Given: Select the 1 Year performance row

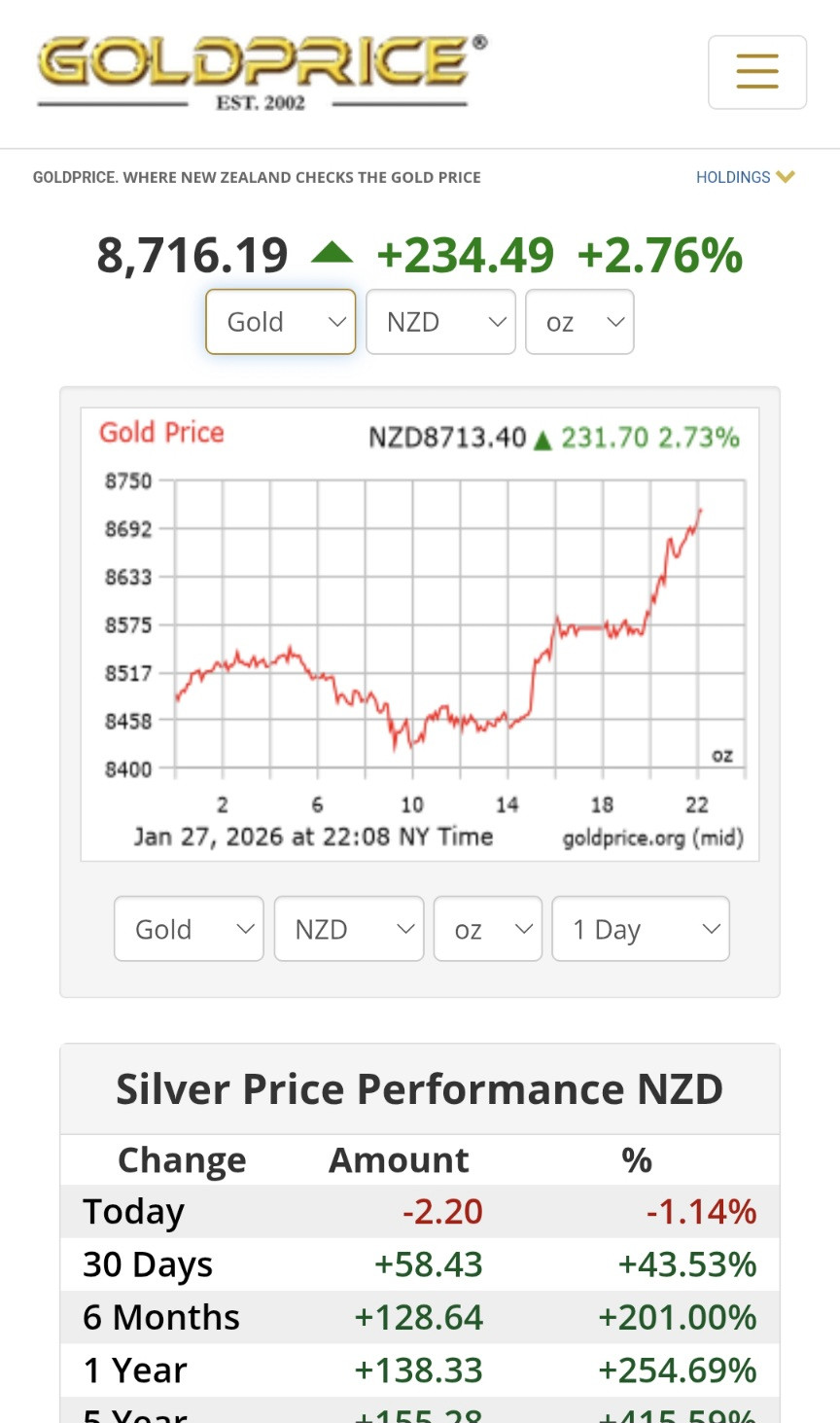Looking at the screenshot, I should pos(420,1370).
